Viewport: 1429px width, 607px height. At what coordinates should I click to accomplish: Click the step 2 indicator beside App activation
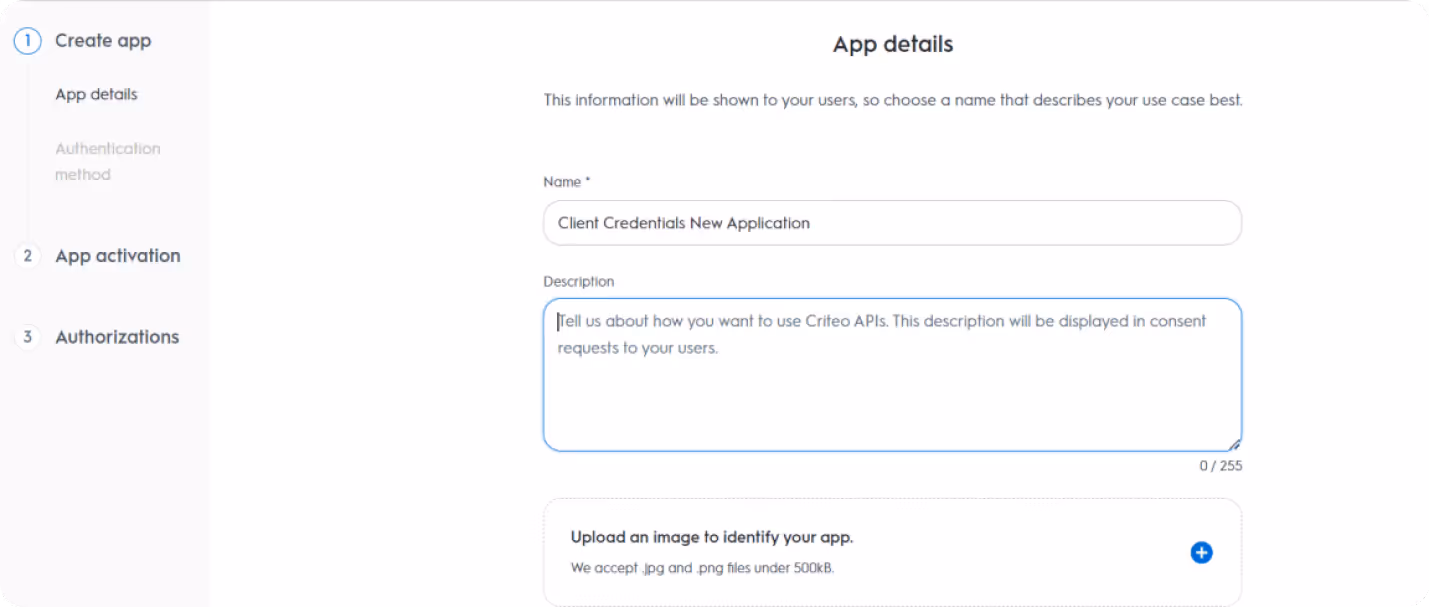point(27,256)
